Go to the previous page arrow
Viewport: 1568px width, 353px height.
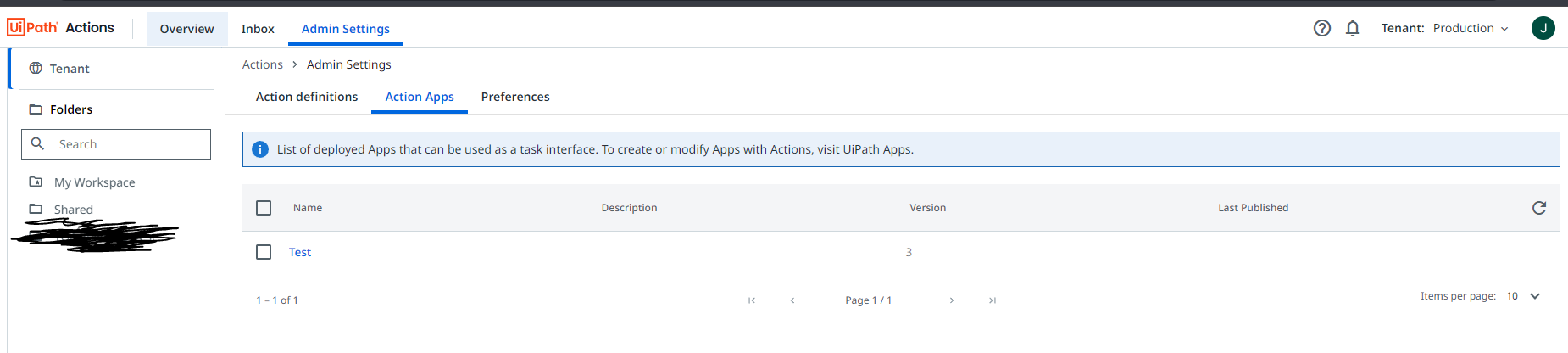tap(792, 300)
